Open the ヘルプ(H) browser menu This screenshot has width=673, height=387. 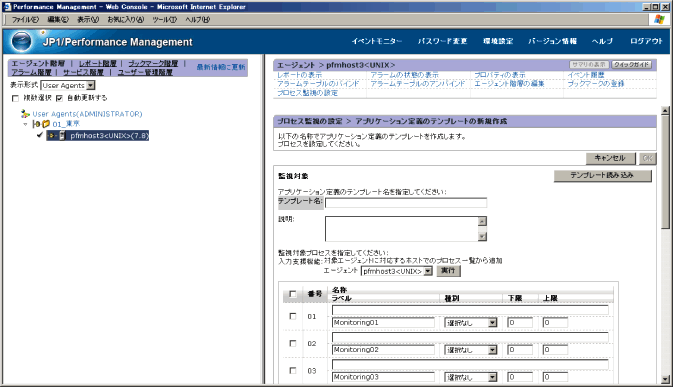point(197,20)
